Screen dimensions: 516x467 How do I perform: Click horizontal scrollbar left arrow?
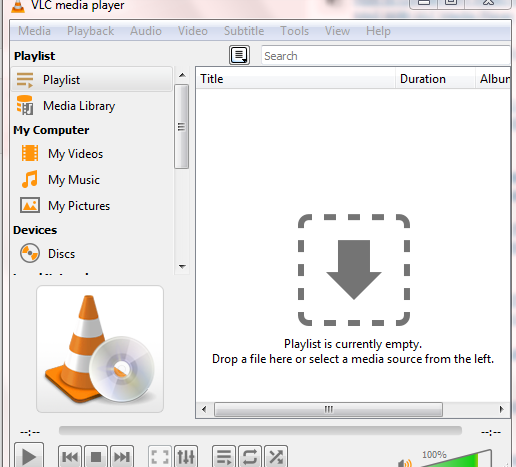tap(204, 409)
